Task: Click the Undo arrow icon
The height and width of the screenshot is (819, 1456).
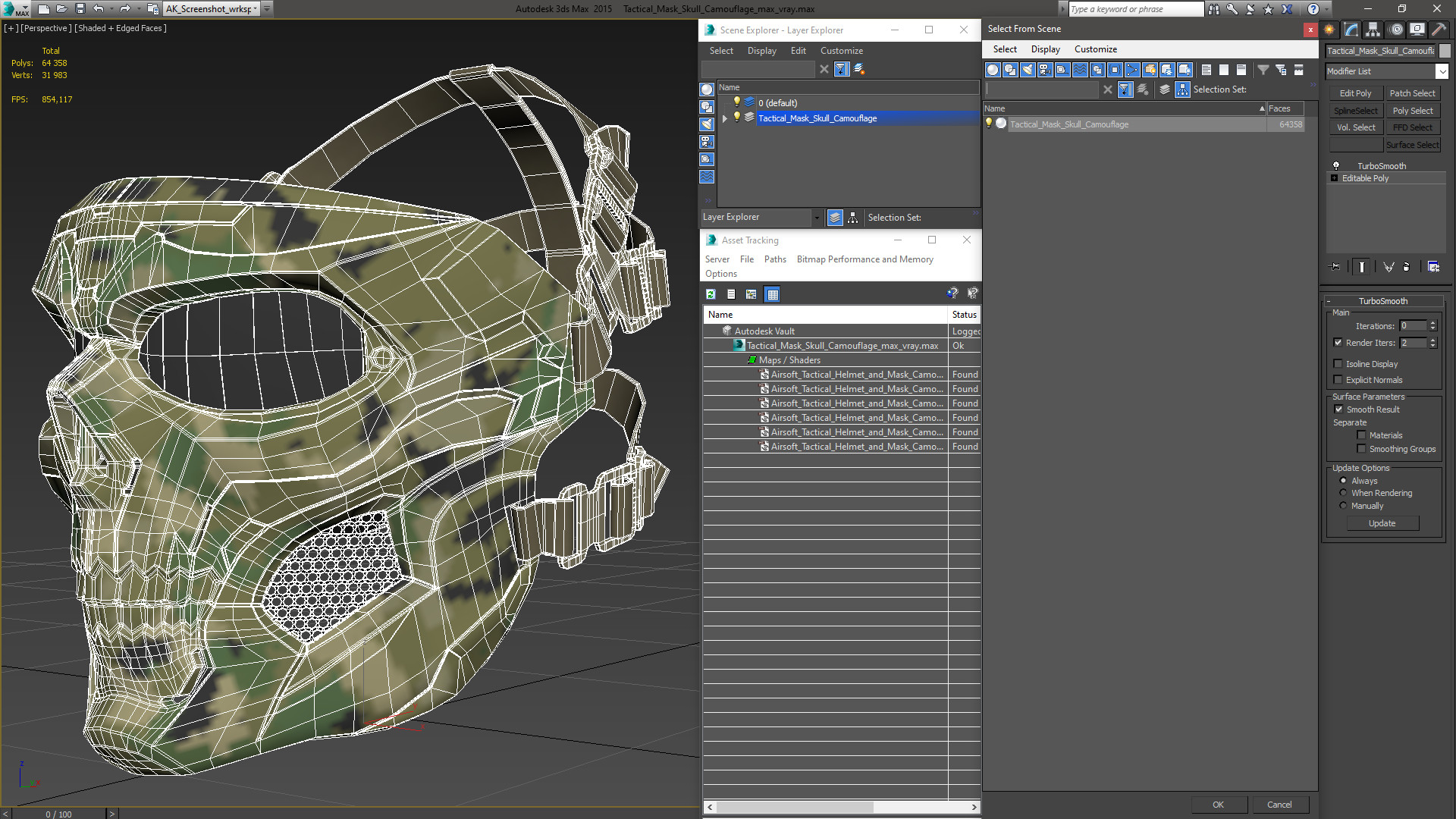Action: (x=98, y=9)
